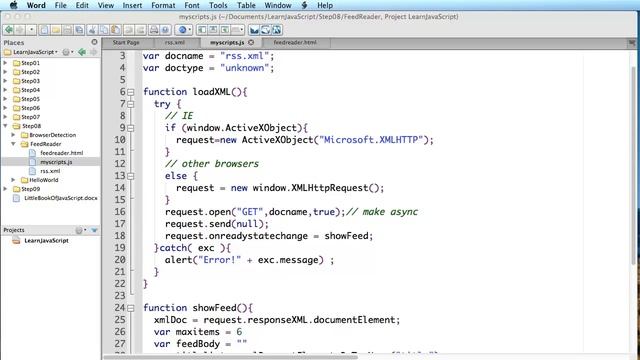The height and width of the screenshot is (360, 640).
Task: Click line number 16 in the gutter
Action: click(120, 212)
